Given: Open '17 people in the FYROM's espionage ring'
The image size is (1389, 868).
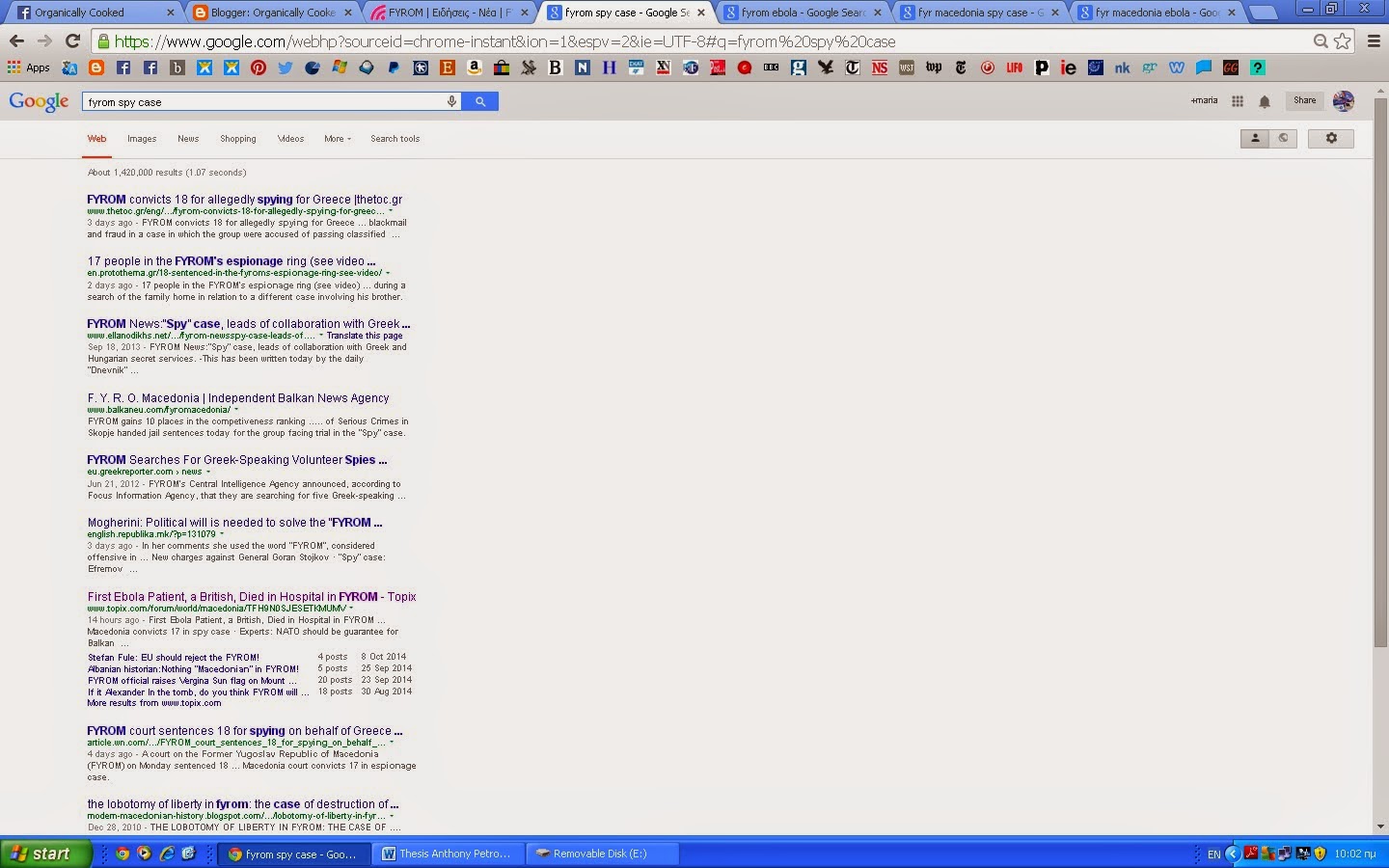Looking at the screenshot, I should click(x=231, y=261).
